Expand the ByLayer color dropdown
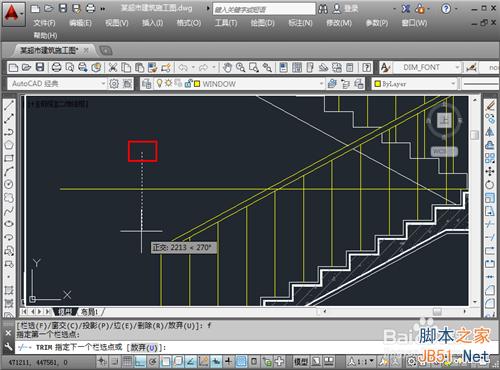The image size is (500, 370). click(x=453, y=84)
